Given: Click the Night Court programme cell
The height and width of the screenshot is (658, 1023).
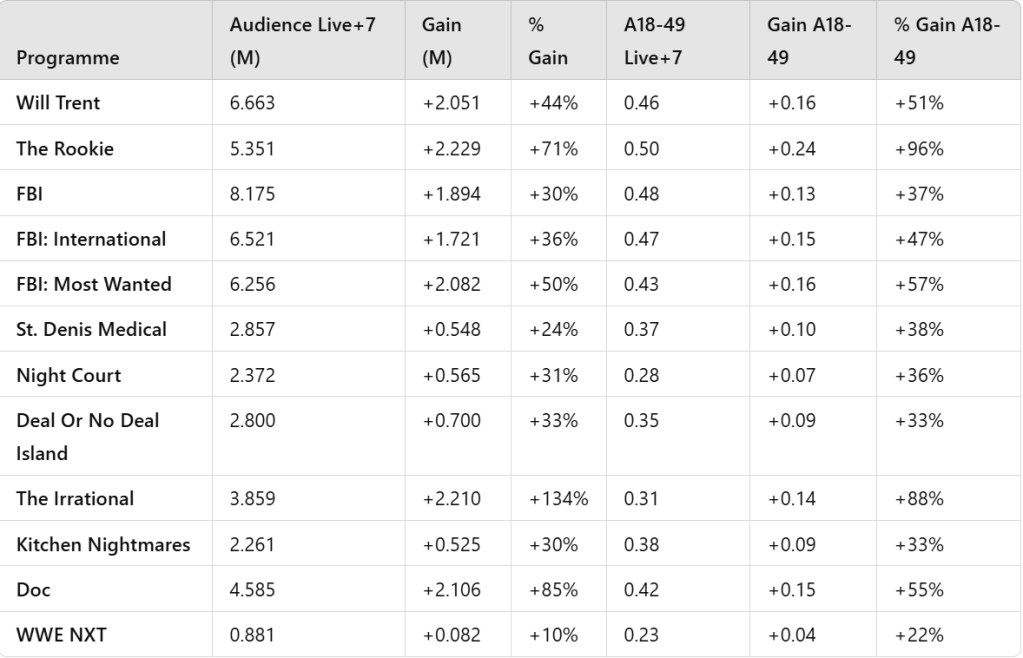Looking at the screenshot, I should pyautogui.click(x=68, y=375).
